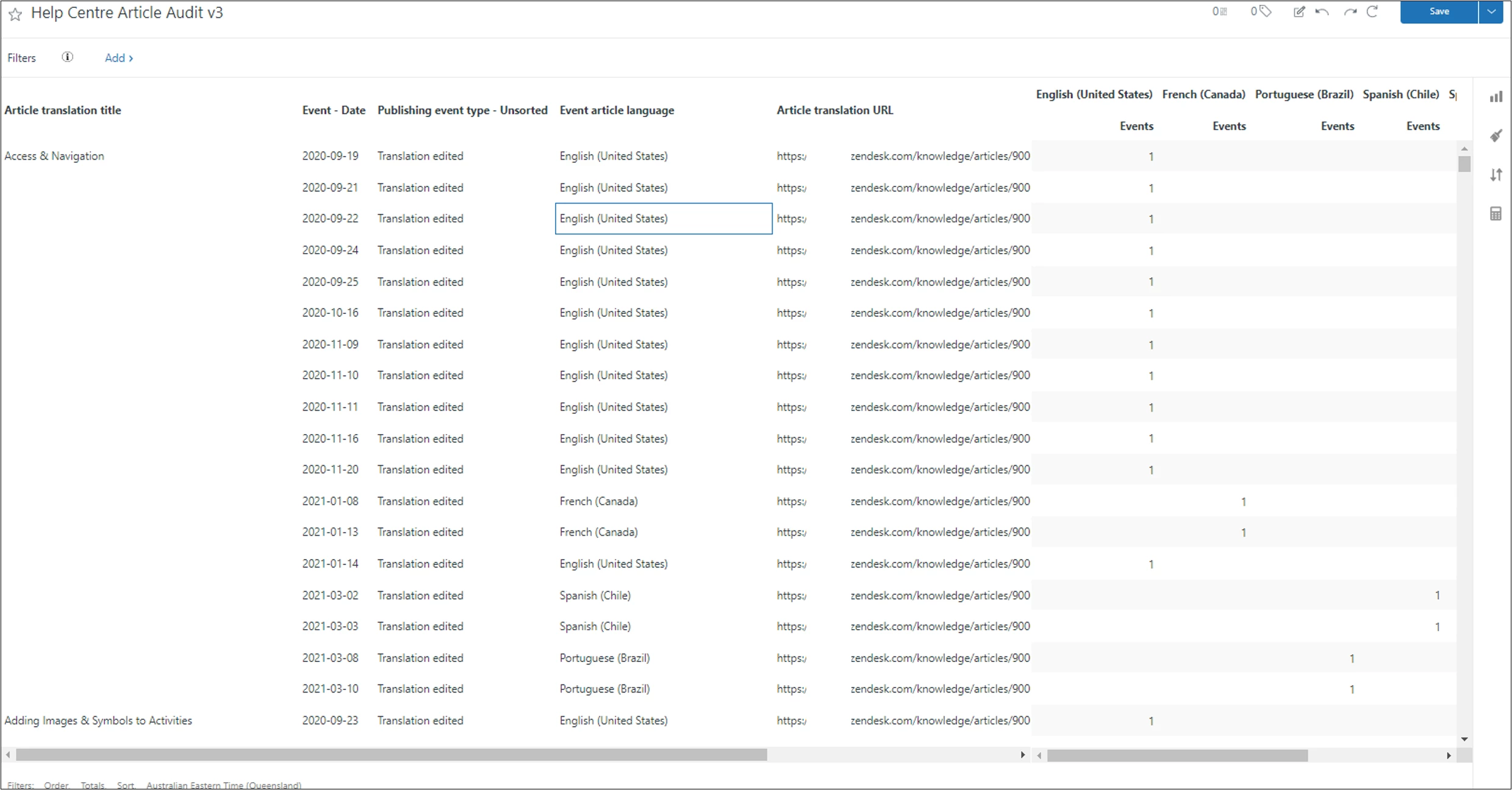The height and width of the screenshot is (790, 1512).
Task: Open the dashboards count icon
Action: (x=1219, y=12)
